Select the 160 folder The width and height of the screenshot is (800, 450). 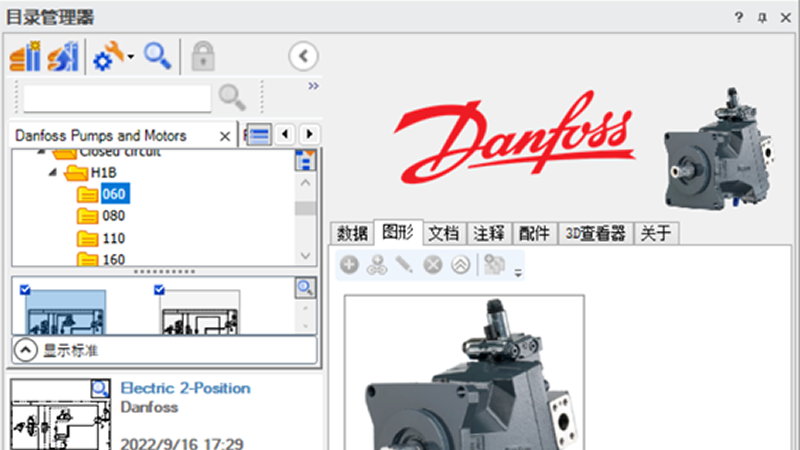[x=113, y=259]
